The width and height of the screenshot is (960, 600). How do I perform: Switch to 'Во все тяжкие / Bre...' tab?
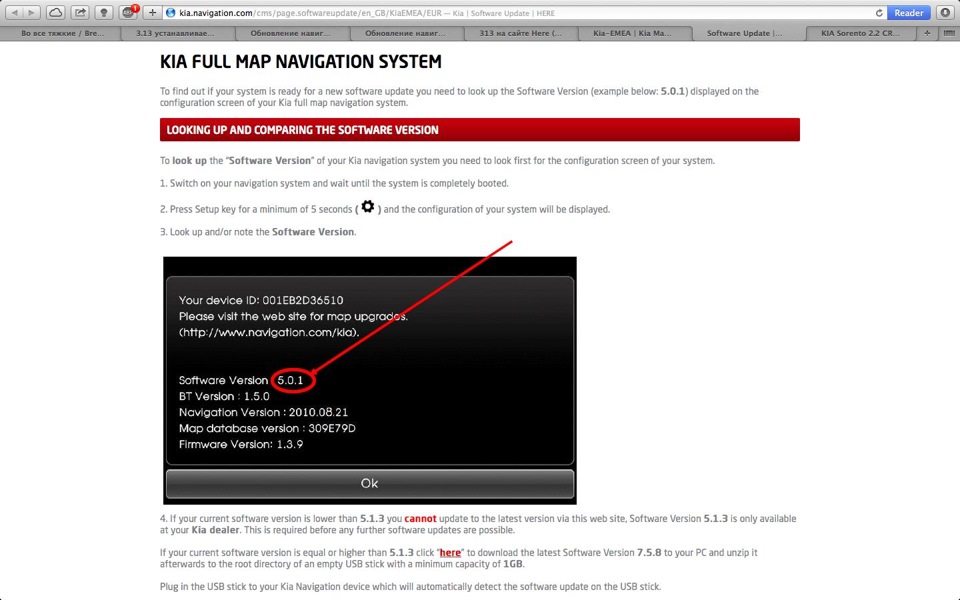coord(62,33)
